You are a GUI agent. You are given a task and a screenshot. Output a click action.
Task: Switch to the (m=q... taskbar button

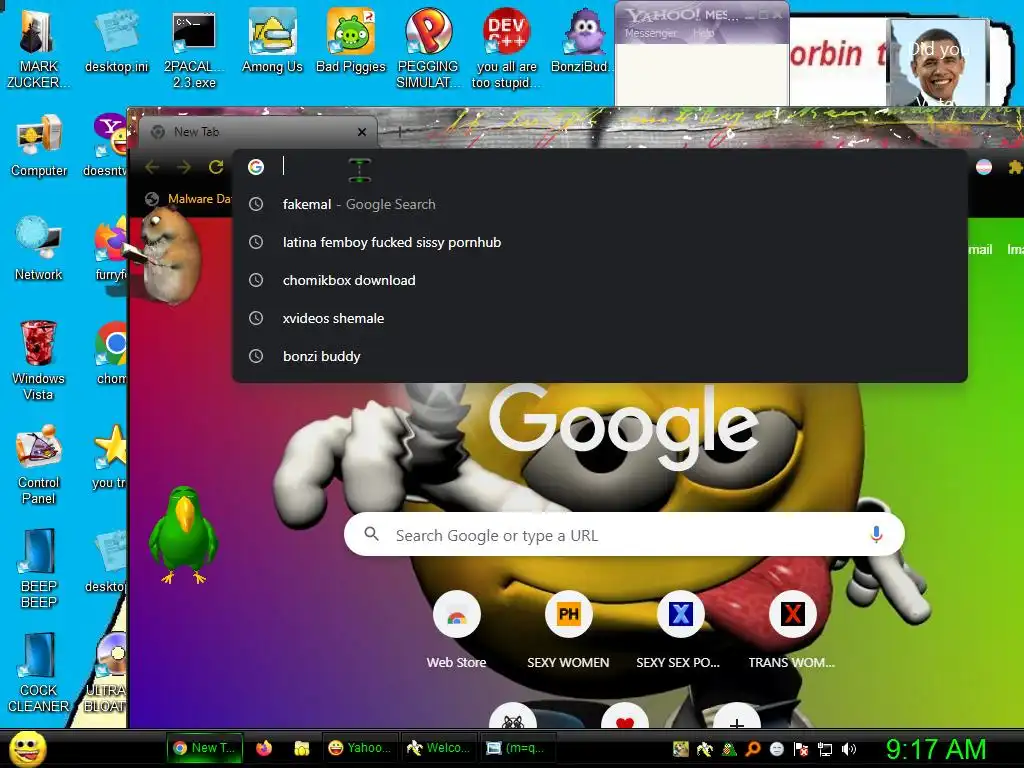517,748
